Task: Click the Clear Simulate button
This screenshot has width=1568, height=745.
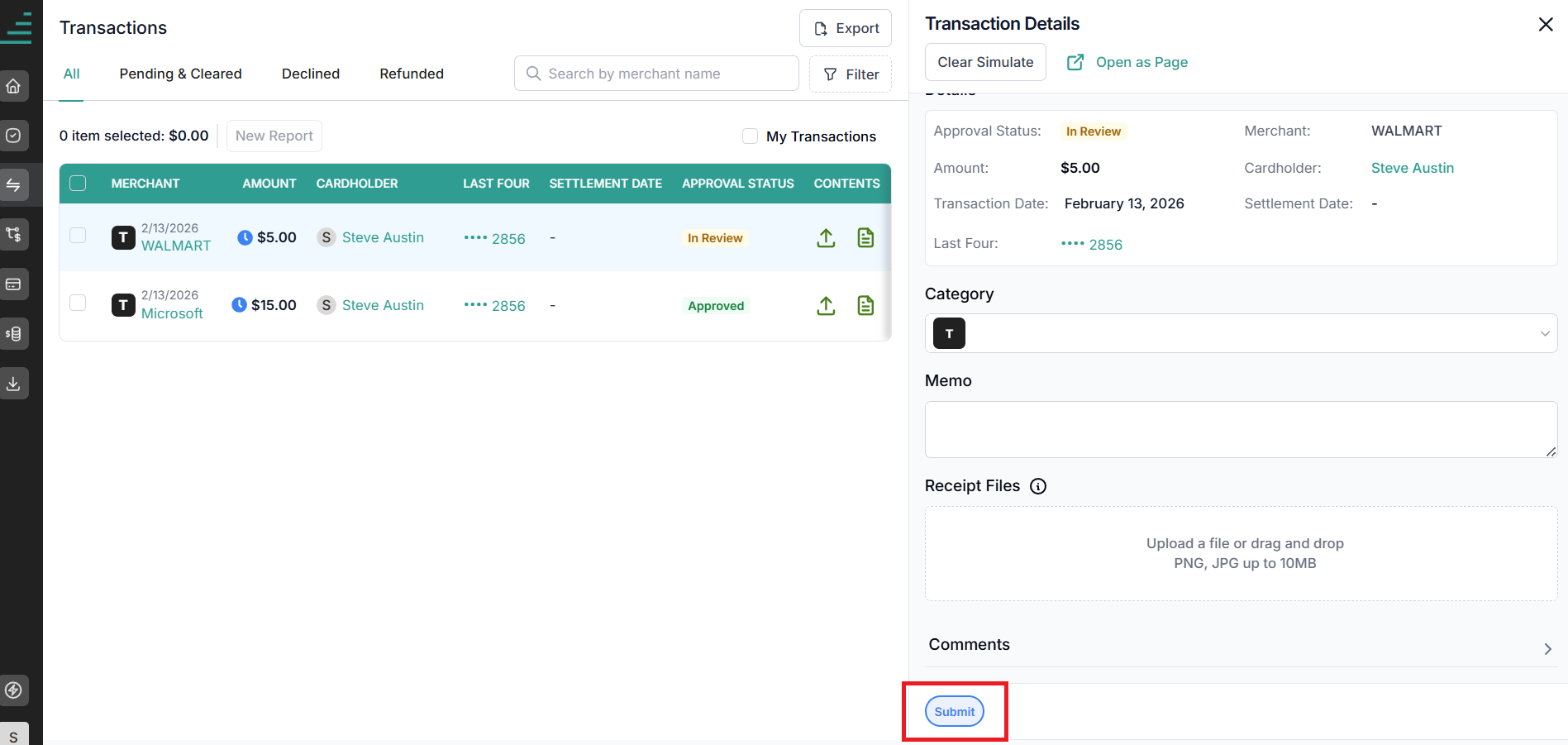Action: click(985, 62)
